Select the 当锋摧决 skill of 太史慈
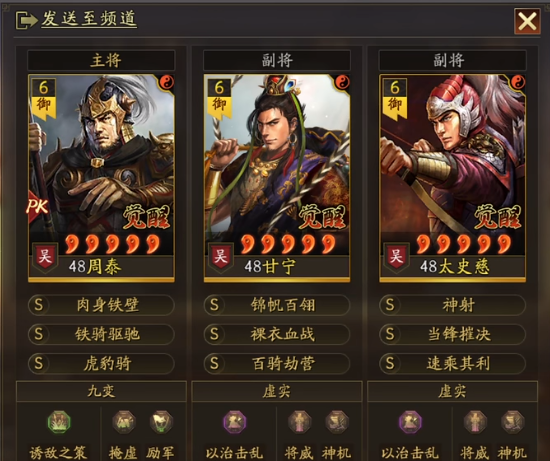 [x=452, y=334]
